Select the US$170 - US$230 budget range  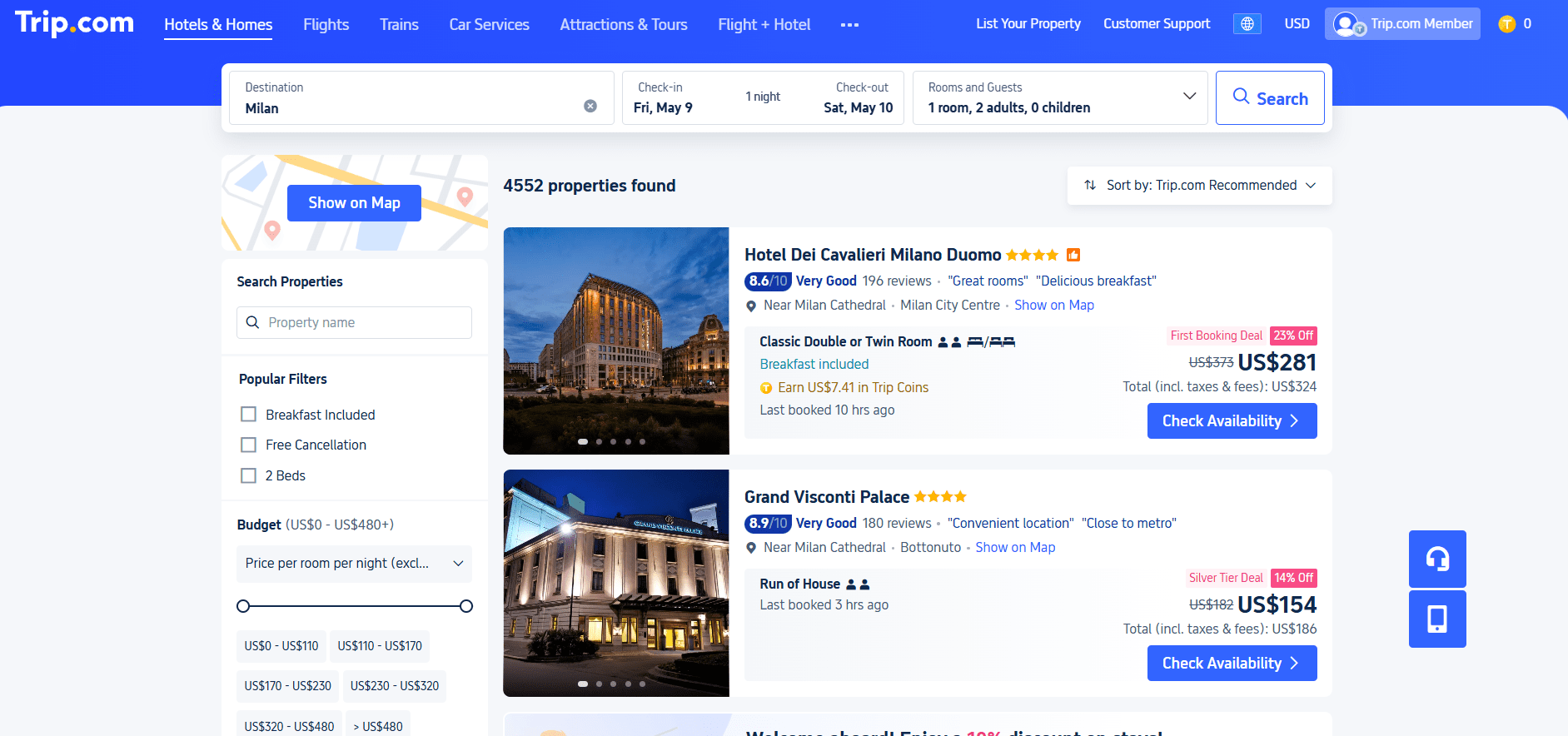[288, 686]
